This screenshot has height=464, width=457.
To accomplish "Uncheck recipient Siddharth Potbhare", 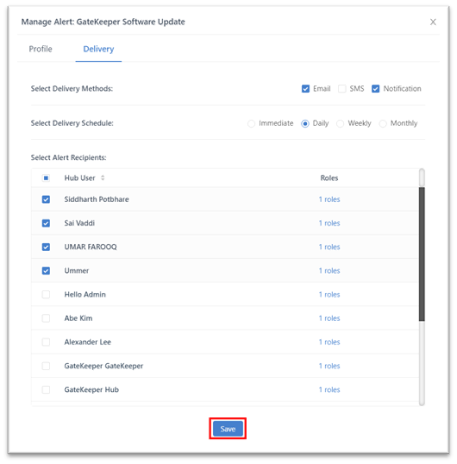I will coord(46,199).
